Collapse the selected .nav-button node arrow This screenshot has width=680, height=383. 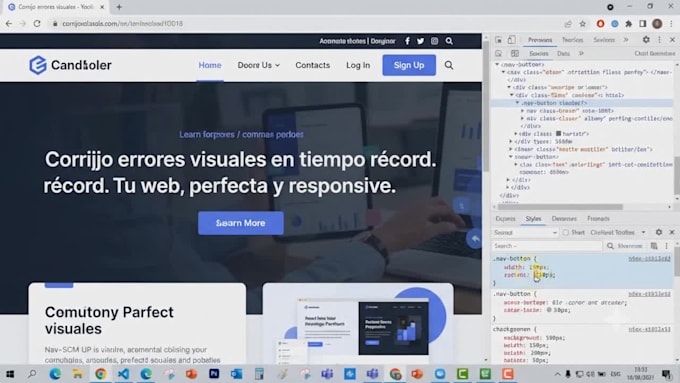click(517, 103)
